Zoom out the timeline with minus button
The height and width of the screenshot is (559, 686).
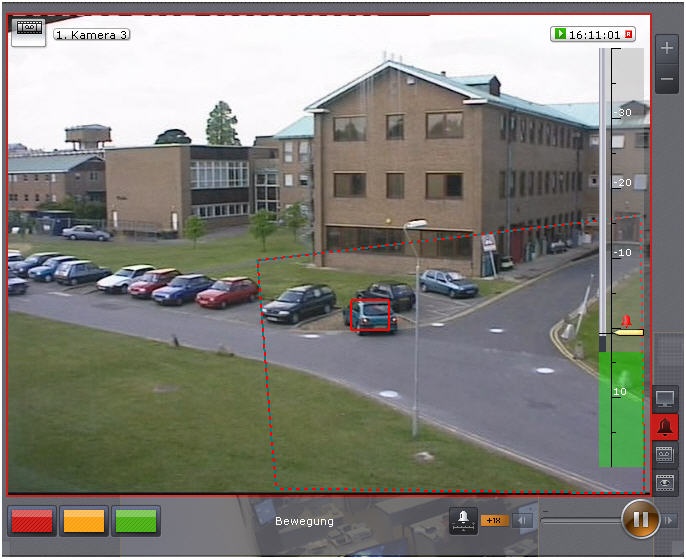[x=667, y=79]
